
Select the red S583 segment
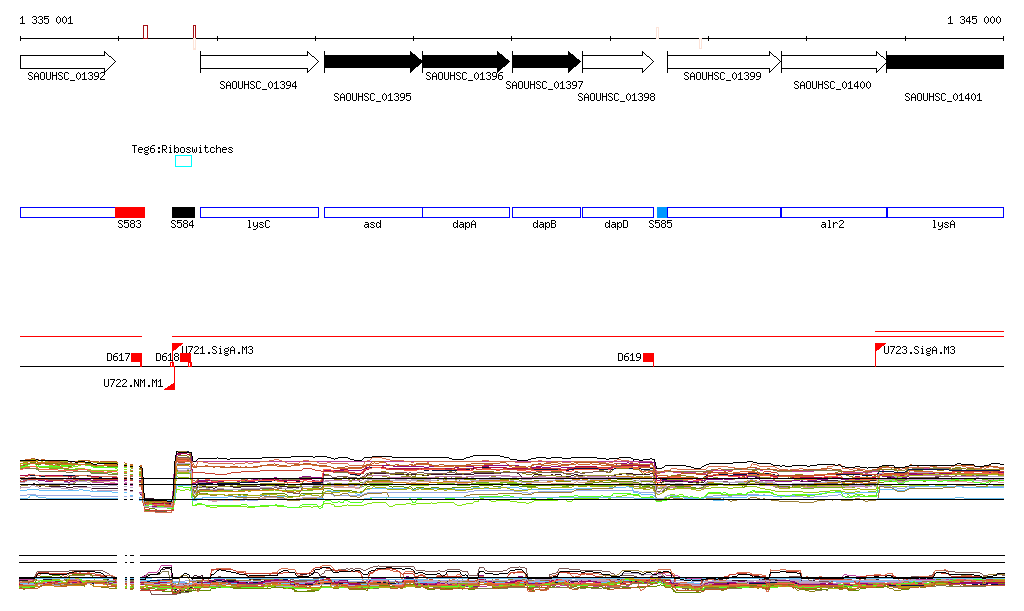(x=130, y=212)
